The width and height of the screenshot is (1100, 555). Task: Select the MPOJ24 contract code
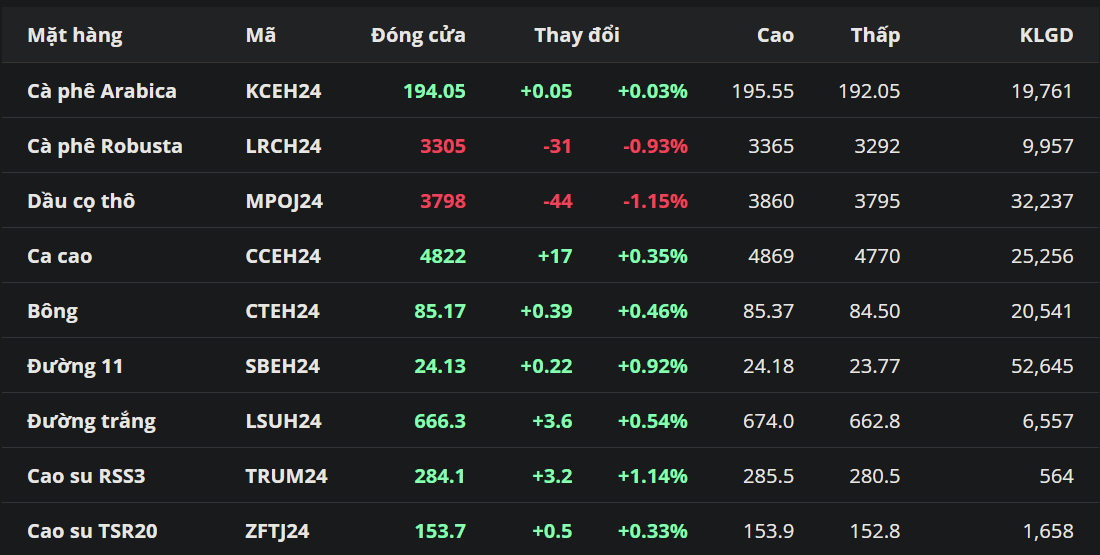click(284, 201)
